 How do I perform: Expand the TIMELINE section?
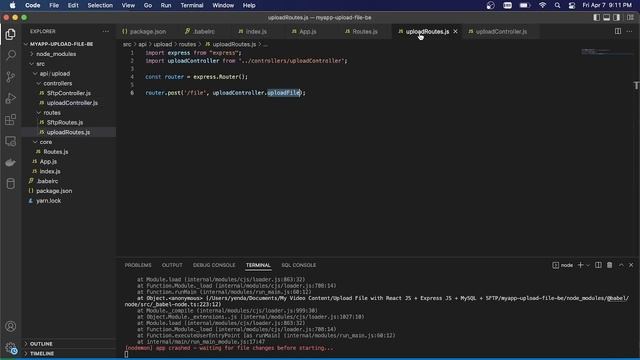tap(69, 353)
